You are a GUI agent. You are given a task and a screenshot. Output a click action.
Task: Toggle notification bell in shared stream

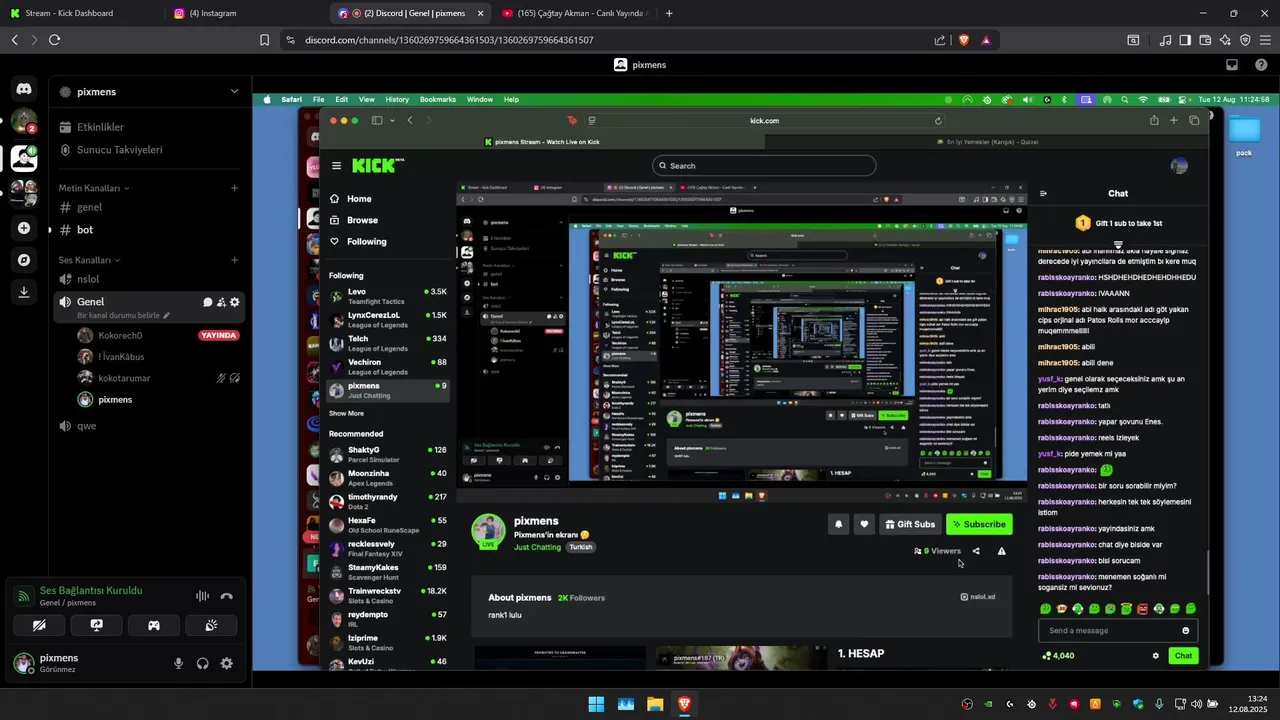[x=838, y=524]
